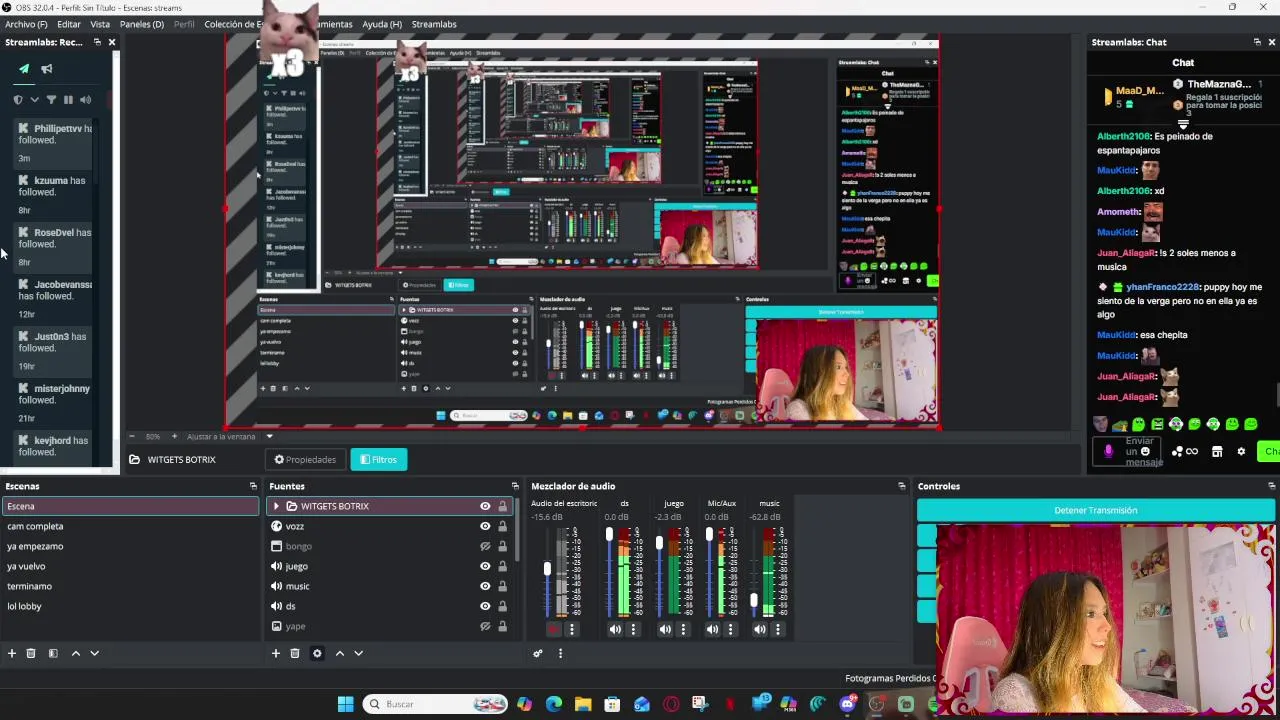Toggle lock on WITGETS BOTRIX source
The image size is (1280, 720).
point(502,506)
